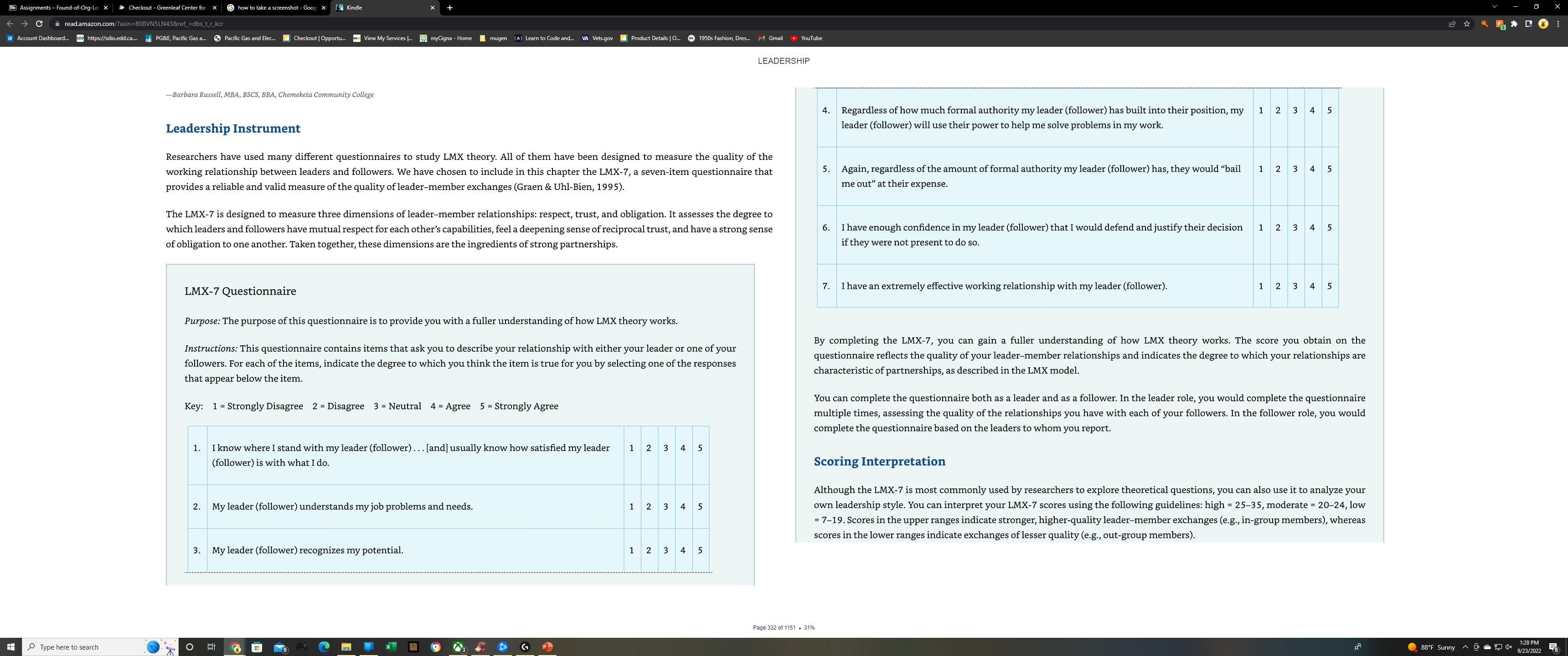Open the 88°F Sunny weather widget
Image resolution: width=1568 pixels, height=656 pixels.
coord(1431,647)
